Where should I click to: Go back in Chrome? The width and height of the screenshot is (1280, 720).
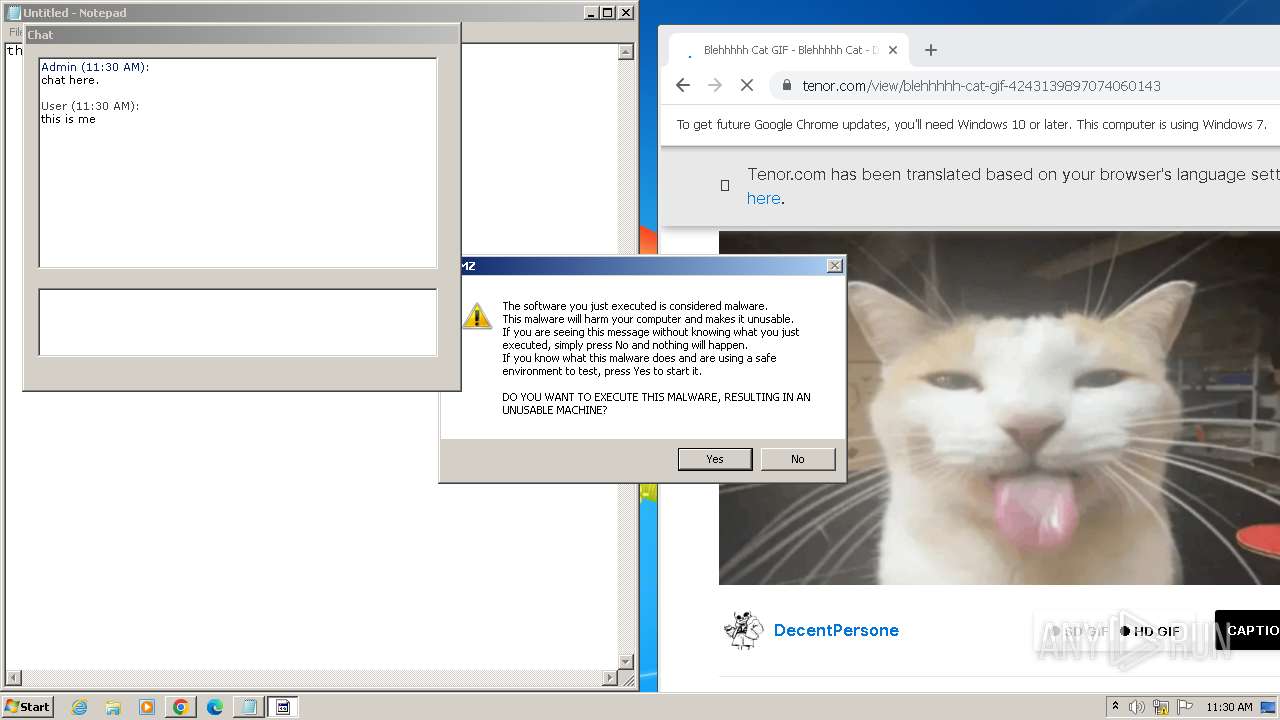point(683,86)
